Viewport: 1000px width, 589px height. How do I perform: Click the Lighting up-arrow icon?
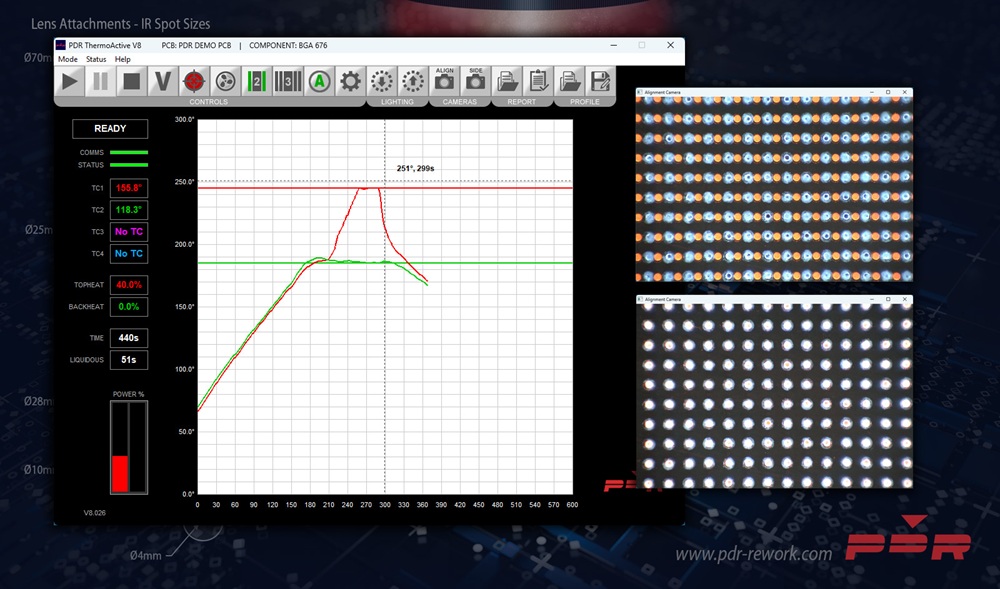pyautogui.click(x=412, y=81)
